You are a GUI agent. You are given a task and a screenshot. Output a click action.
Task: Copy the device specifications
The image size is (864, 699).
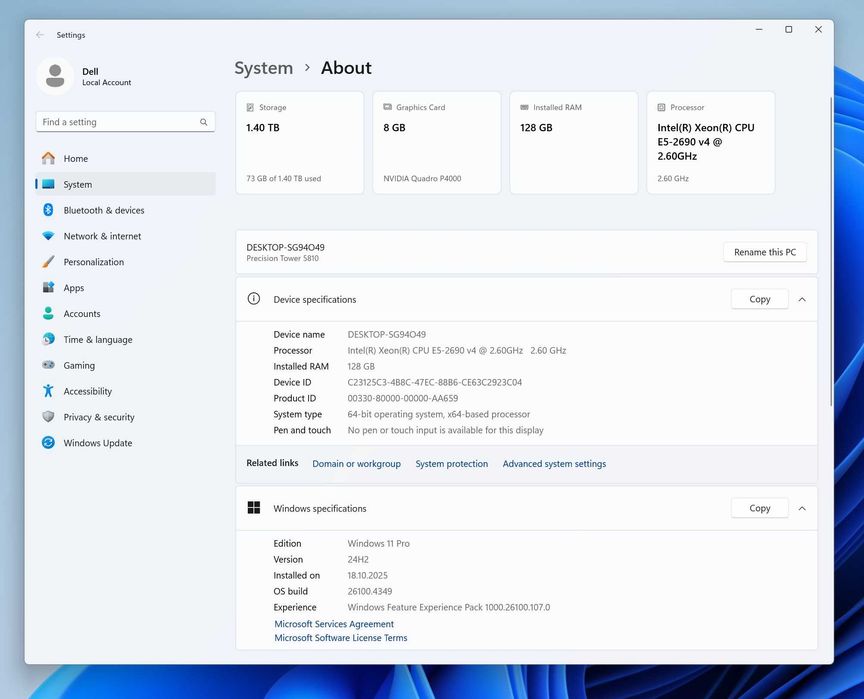click(759, 299)
